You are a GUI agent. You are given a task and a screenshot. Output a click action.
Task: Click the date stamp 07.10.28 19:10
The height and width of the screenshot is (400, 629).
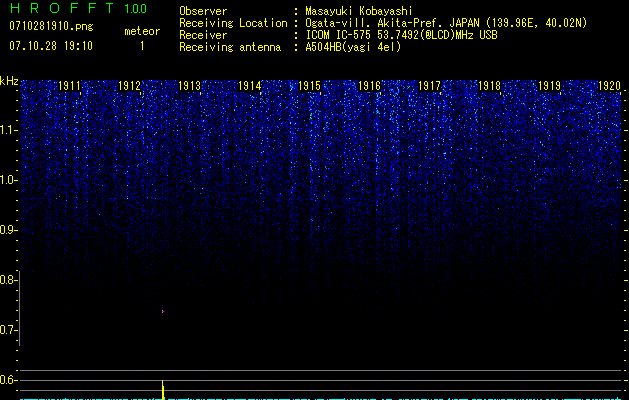pos(51,46)
